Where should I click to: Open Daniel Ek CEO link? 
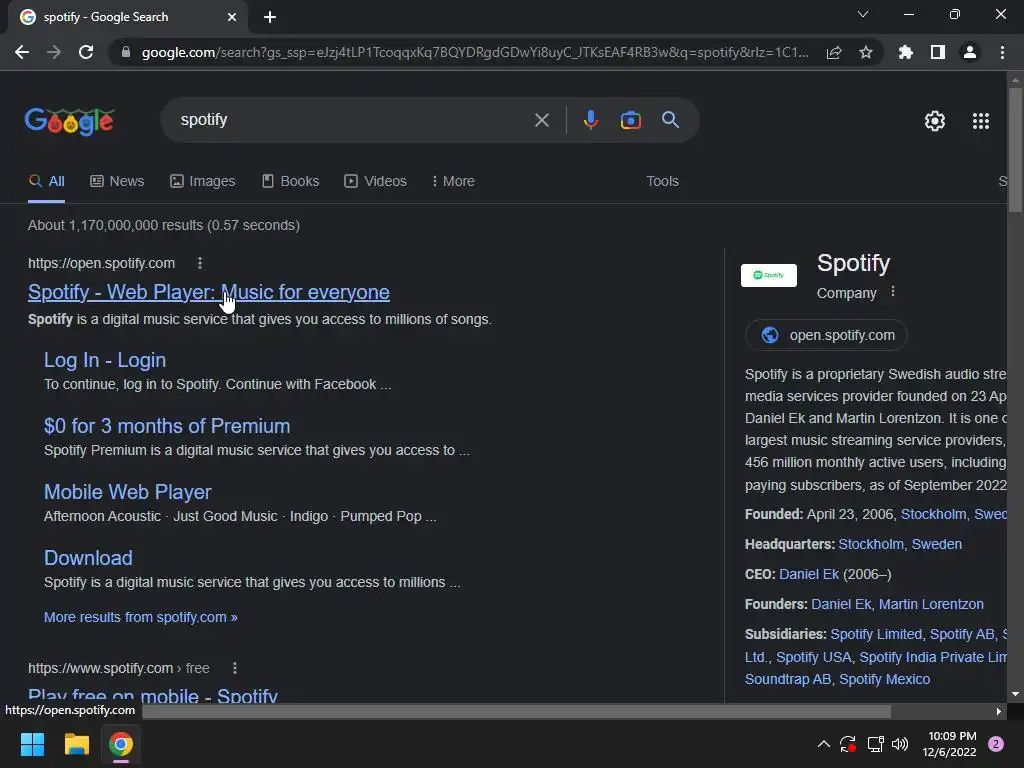tap(808, 574)
